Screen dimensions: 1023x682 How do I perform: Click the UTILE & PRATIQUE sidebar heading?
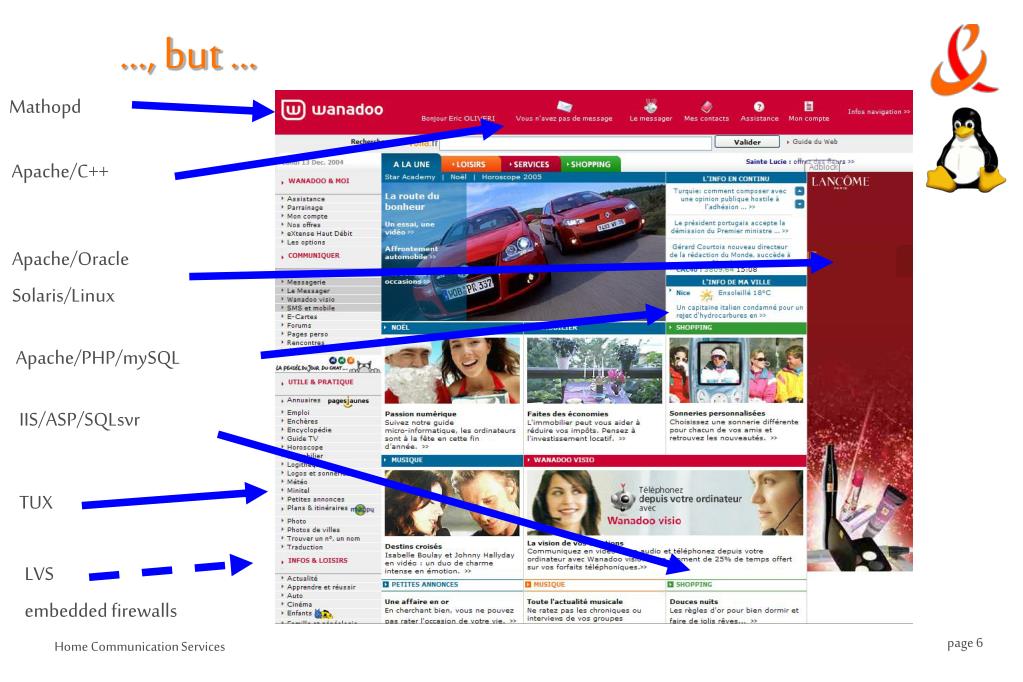click(x=320, y=382)
